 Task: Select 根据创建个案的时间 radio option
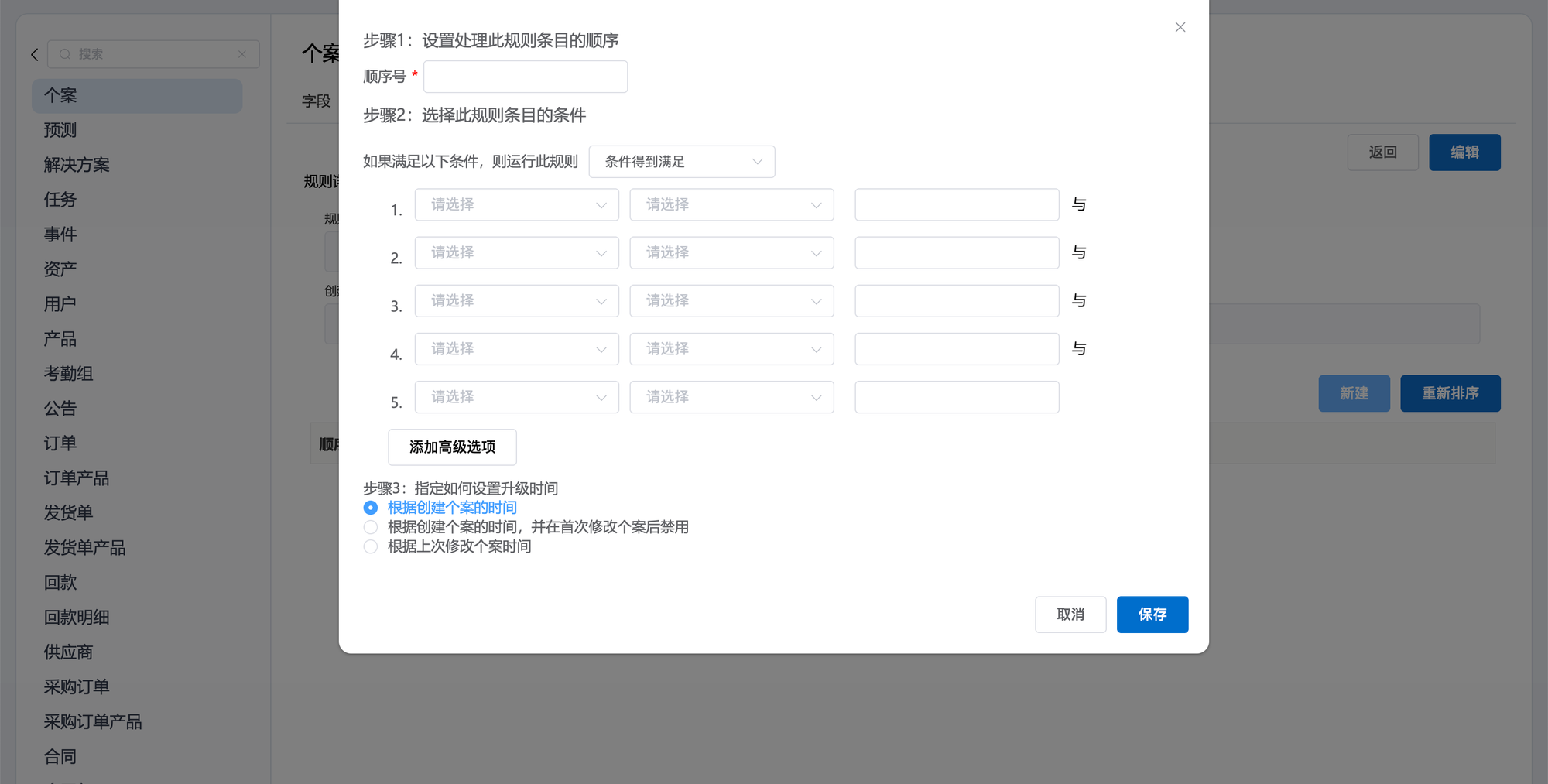point(371,508)
